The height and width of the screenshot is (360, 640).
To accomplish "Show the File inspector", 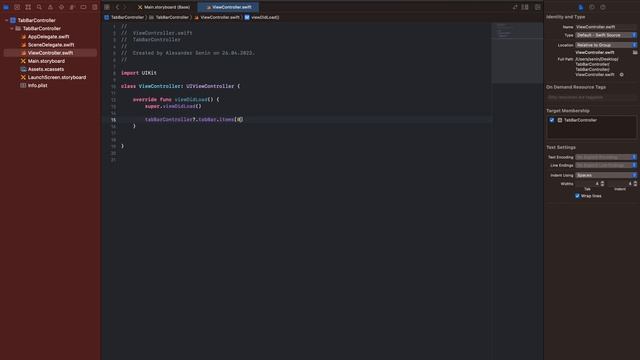I will tap(581, 7).
